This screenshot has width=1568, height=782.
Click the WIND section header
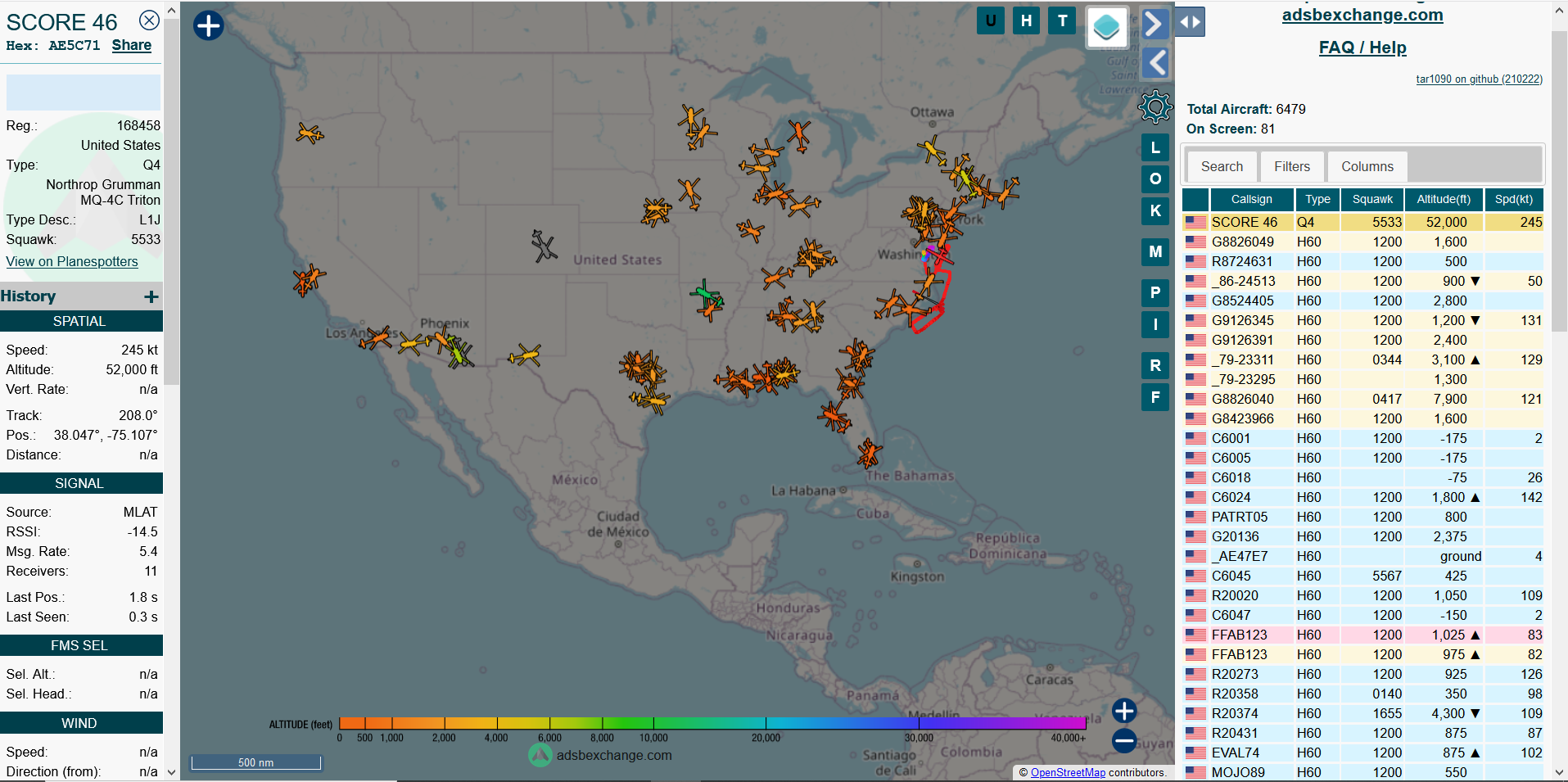tap(80, 723)
